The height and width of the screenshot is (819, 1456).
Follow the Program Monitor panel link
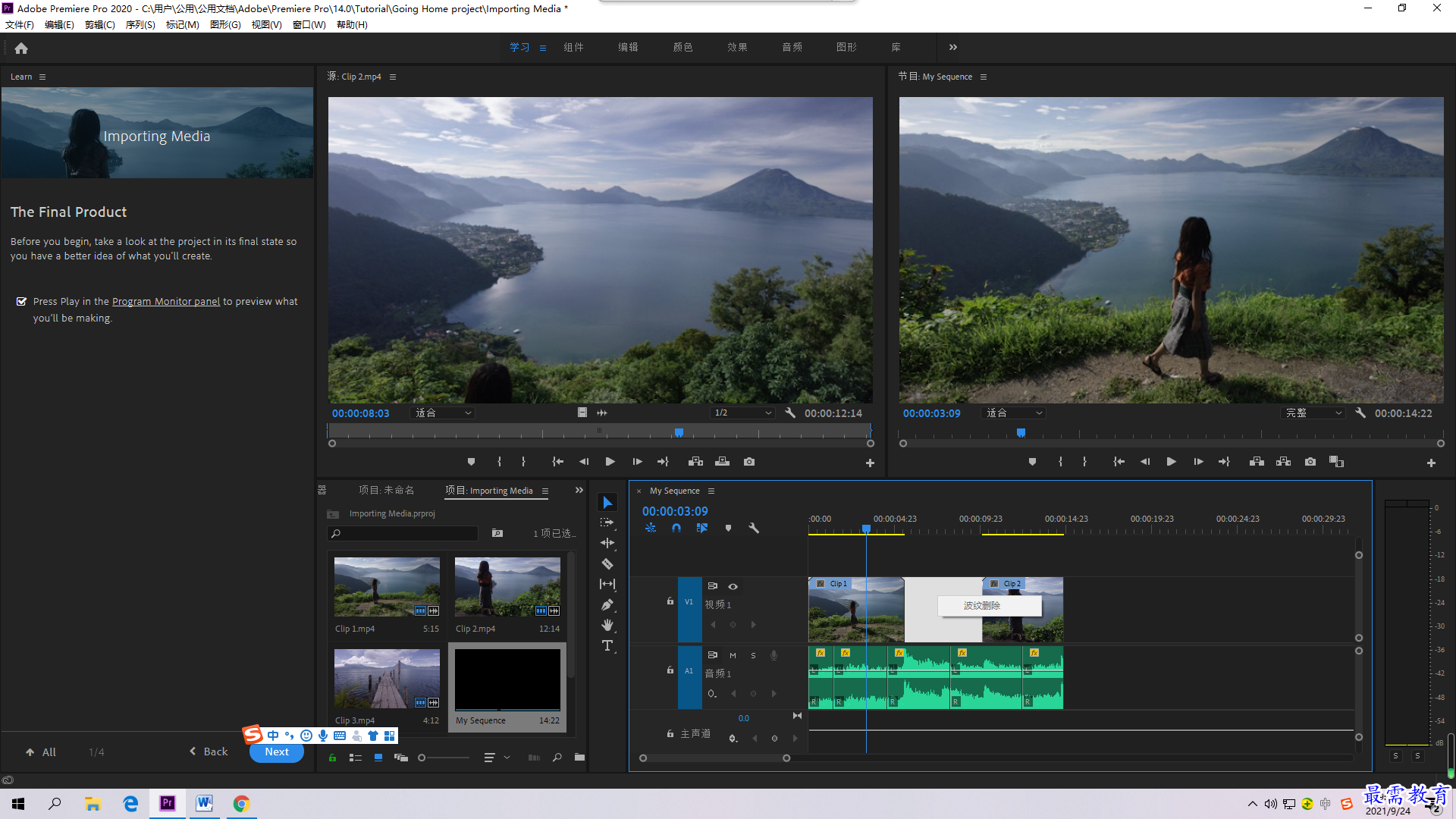pos(166,301)
